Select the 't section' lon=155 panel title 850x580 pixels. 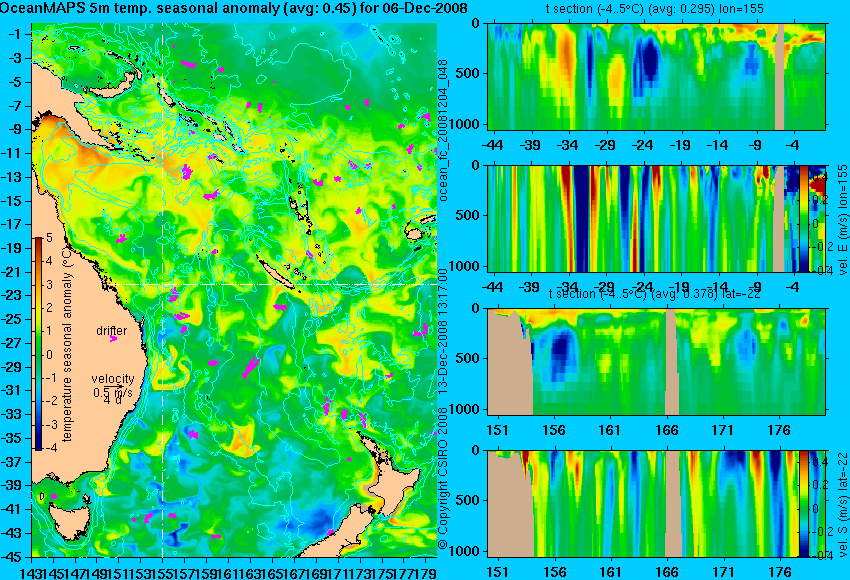pos(655,9)
